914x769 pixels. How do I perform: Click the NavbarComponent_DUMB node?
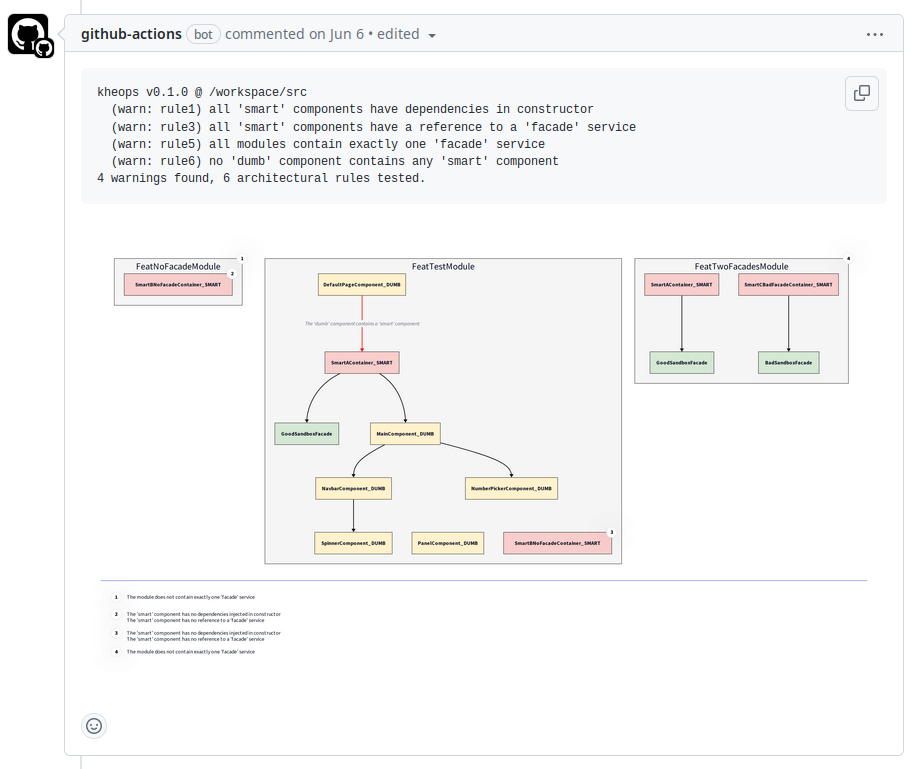tap(353, 489)
